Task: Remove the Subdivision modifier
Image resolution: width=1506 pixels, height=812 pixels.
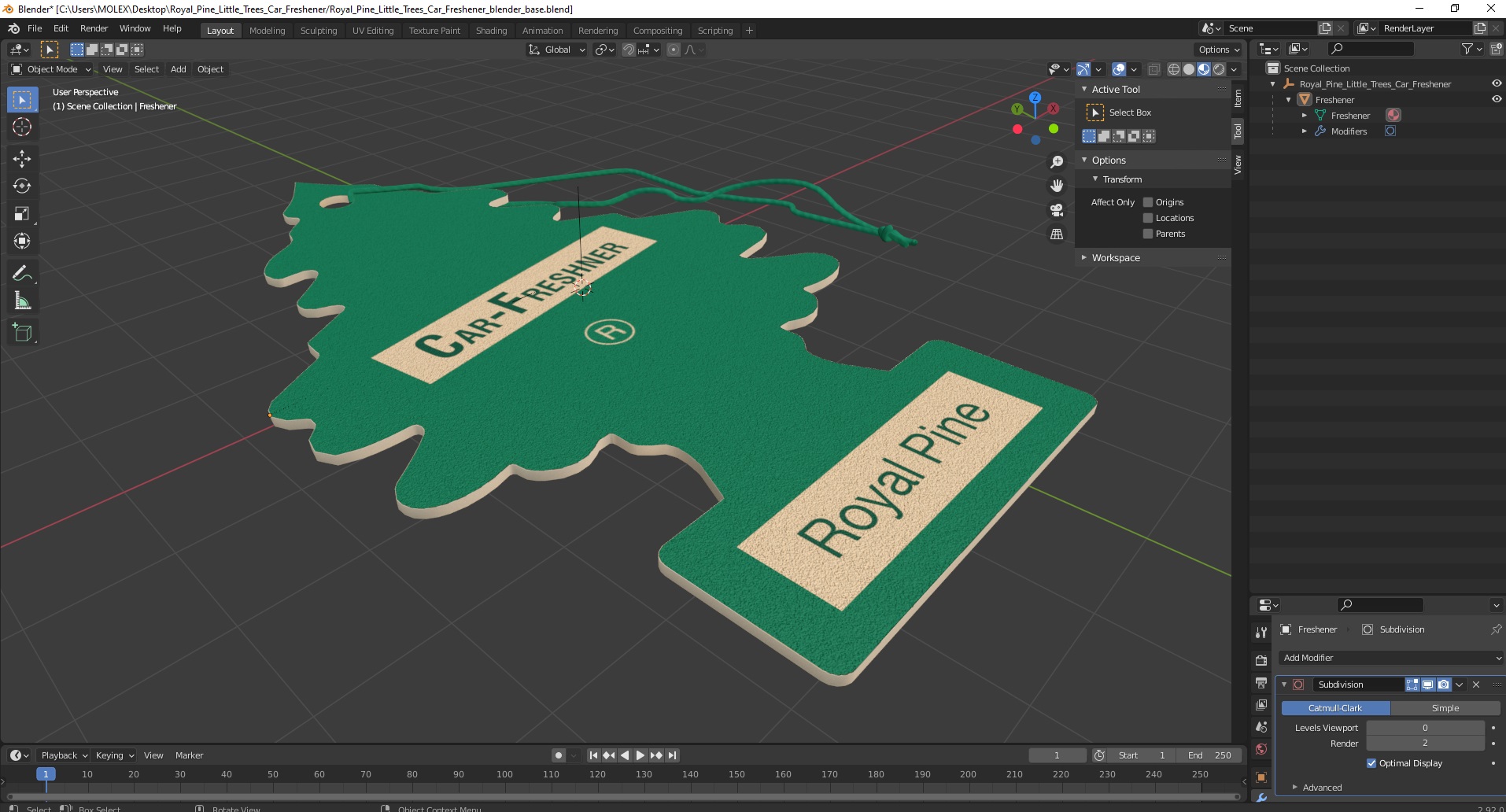Action: (1476, 685)
